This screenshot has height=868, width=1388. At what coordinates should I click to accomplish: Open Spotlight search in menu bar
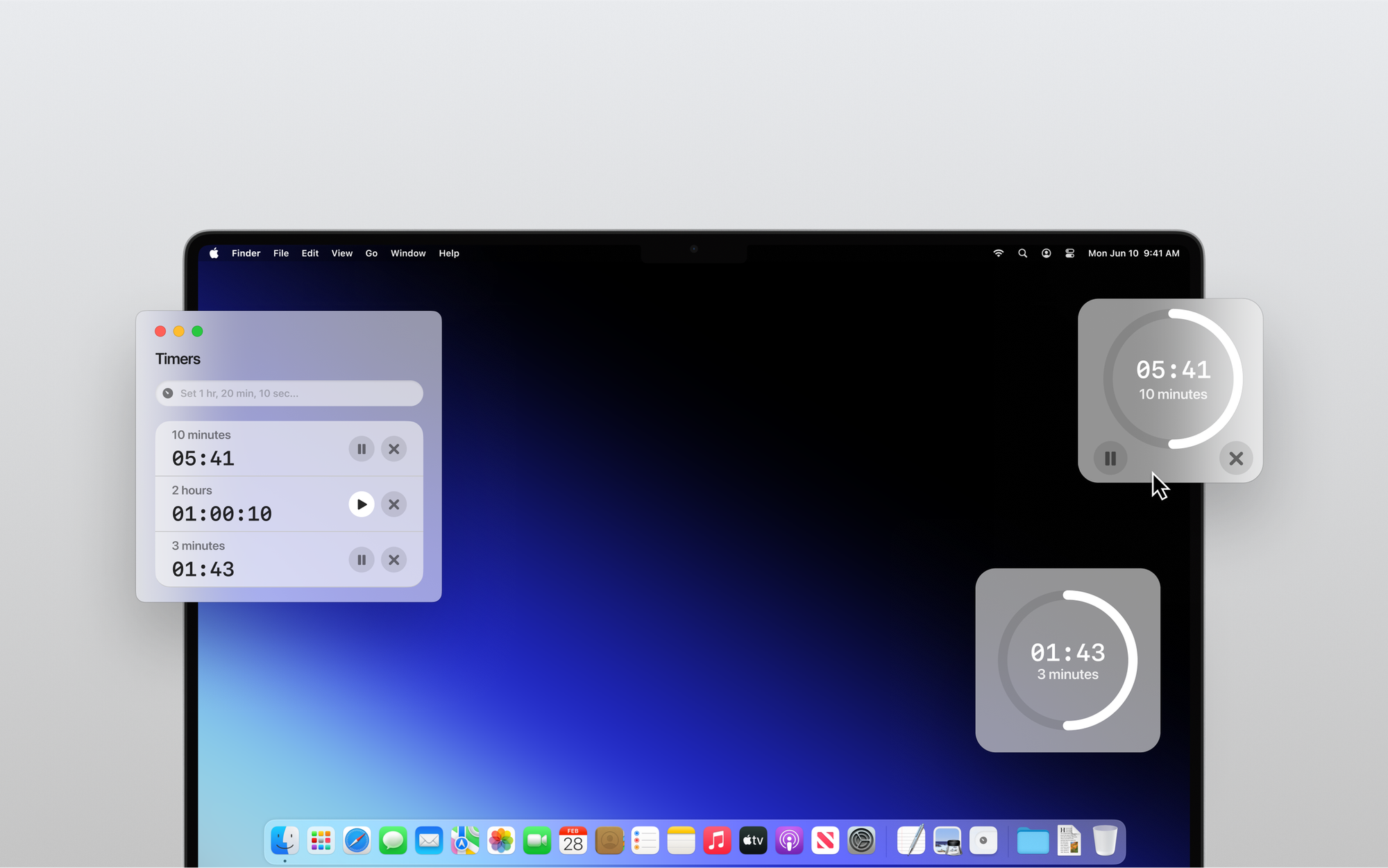1022,253
